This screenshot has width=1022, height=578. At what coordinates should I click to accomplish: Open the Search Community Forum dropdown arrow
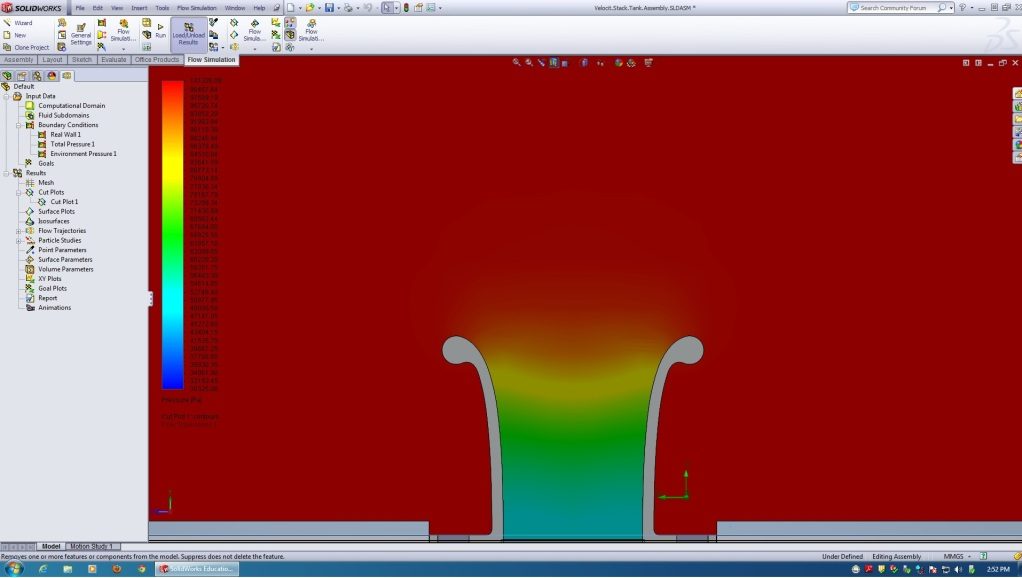(952, 8)
